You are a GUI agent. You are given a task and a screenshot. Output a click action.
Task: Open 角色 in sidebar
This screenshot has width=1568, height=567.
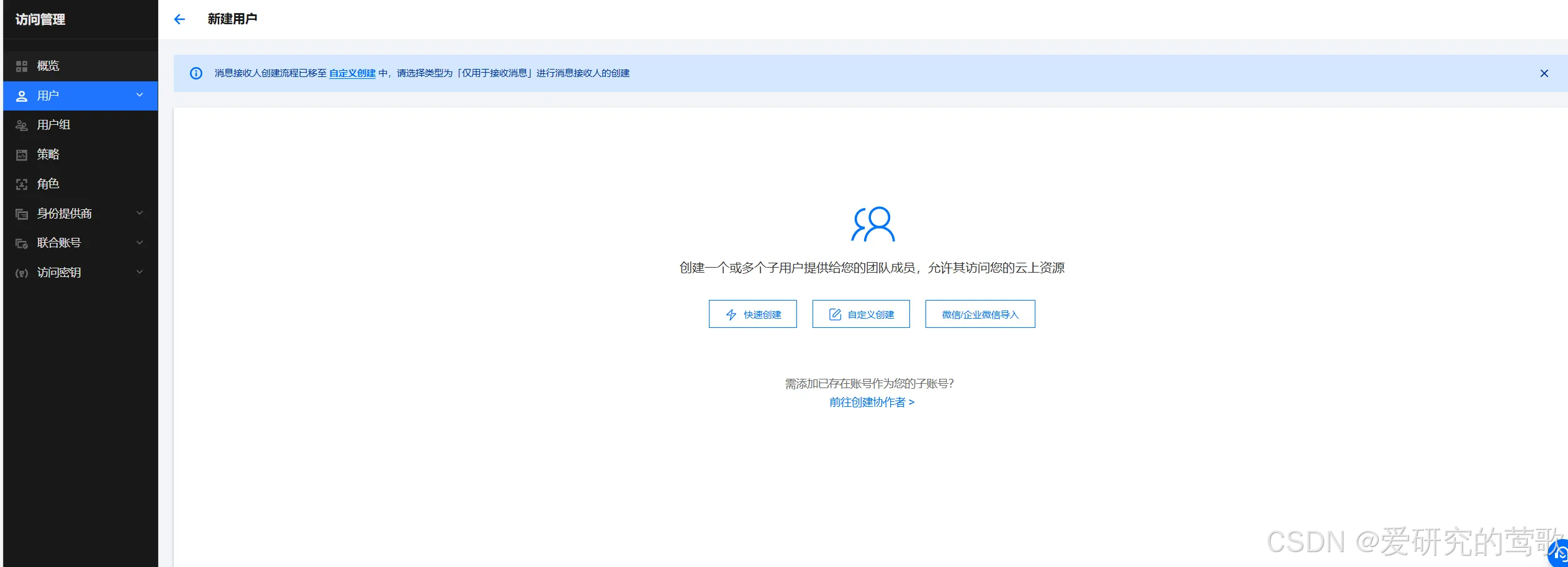81,184
